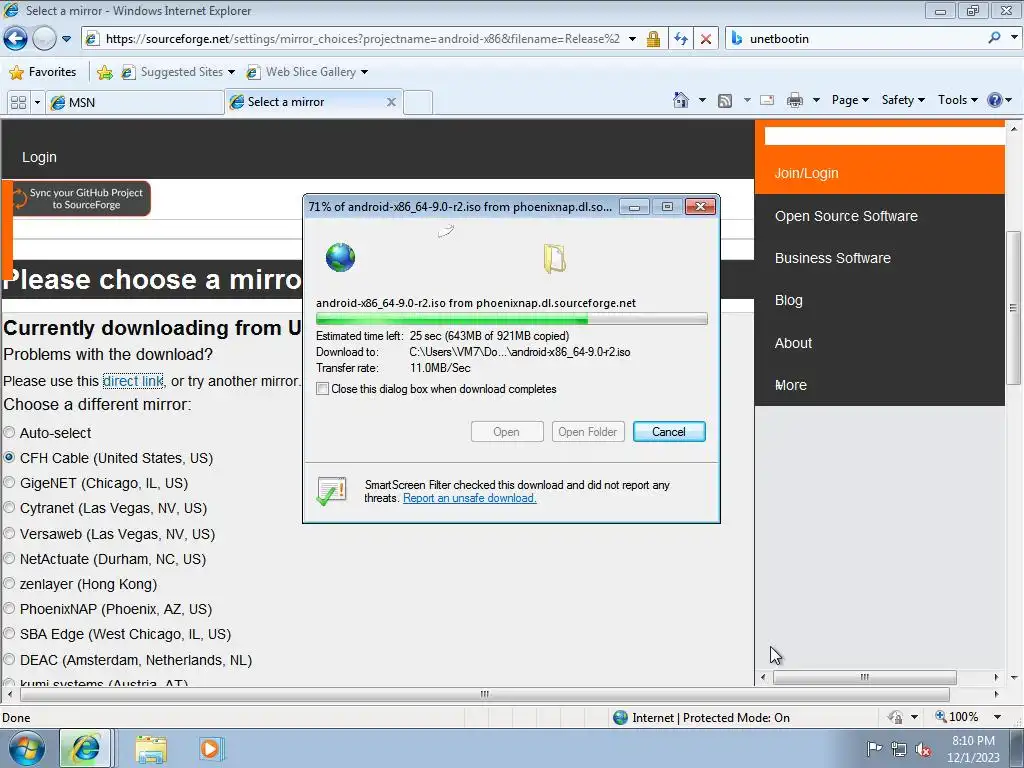Select the Auto-select mirror option

9,432
